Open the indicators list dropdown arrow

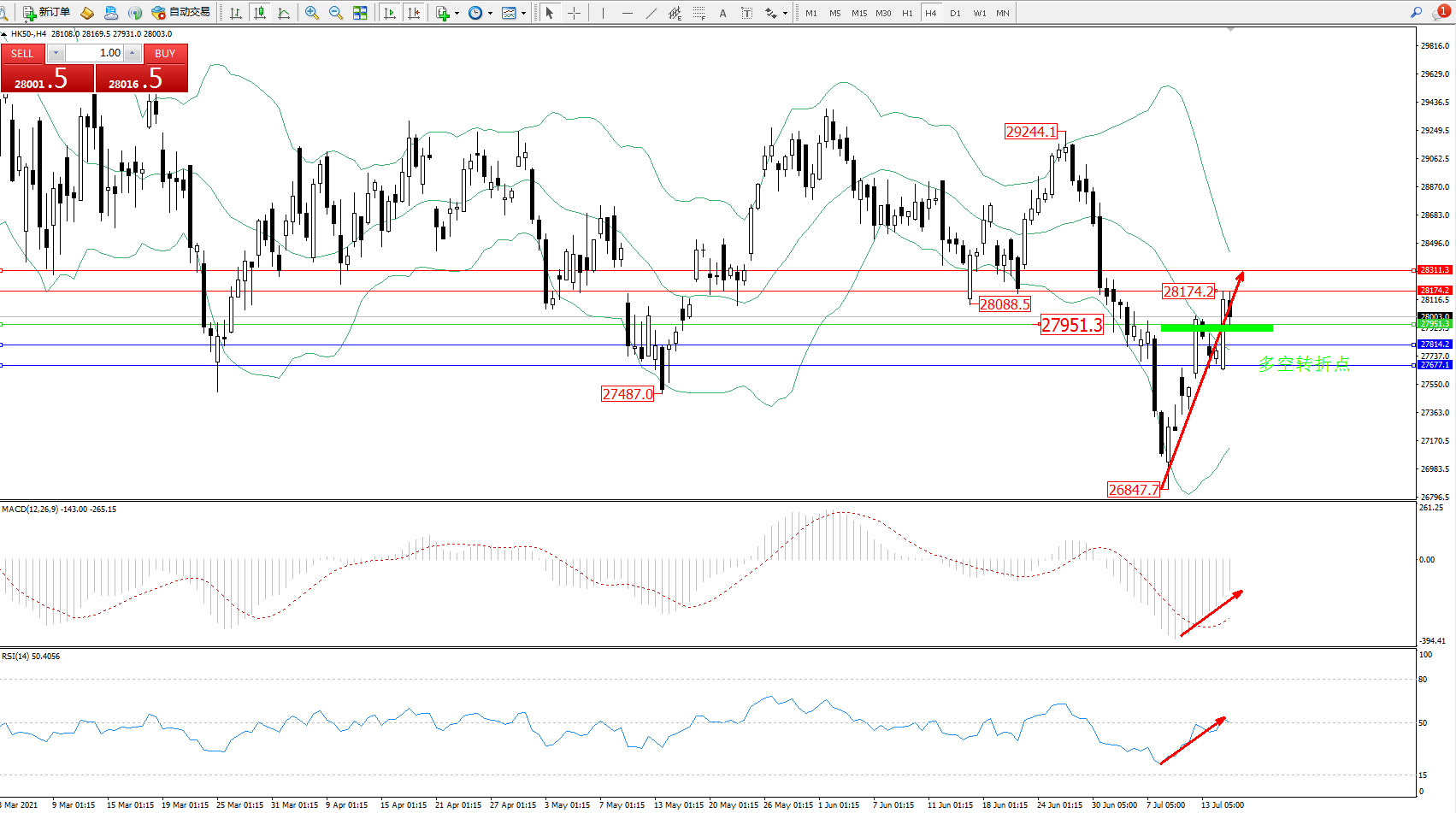(457, 14)
